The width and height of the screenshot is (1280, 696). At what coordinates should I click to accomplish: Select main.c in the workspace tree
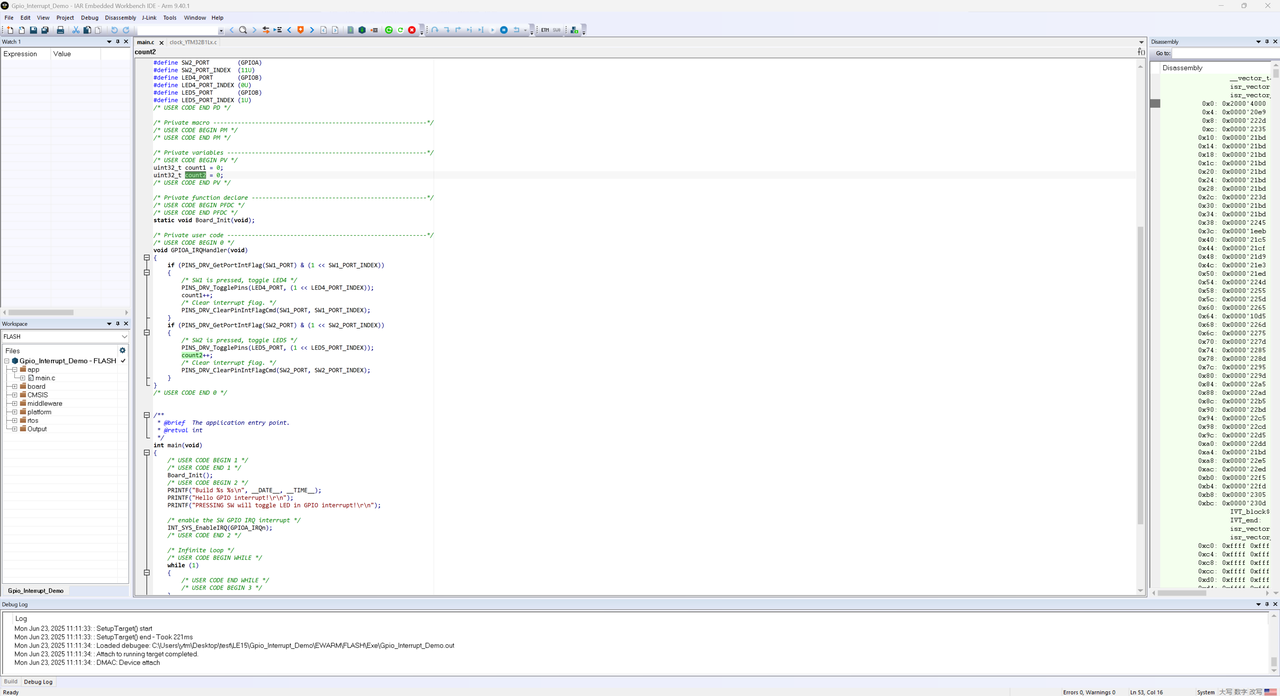click(x=45, y=378)
